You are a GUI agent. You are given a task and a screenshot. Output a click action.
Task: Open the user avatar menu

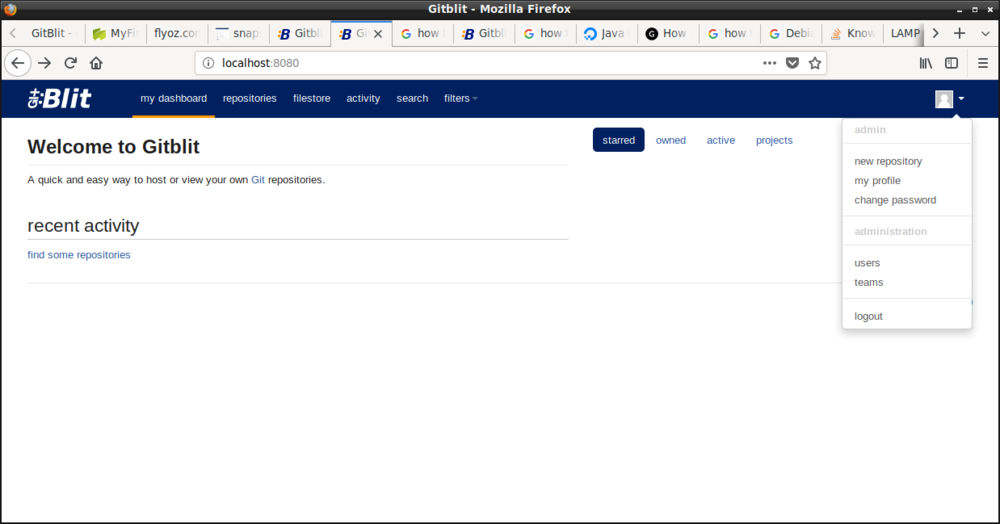(x=949, y=99)
